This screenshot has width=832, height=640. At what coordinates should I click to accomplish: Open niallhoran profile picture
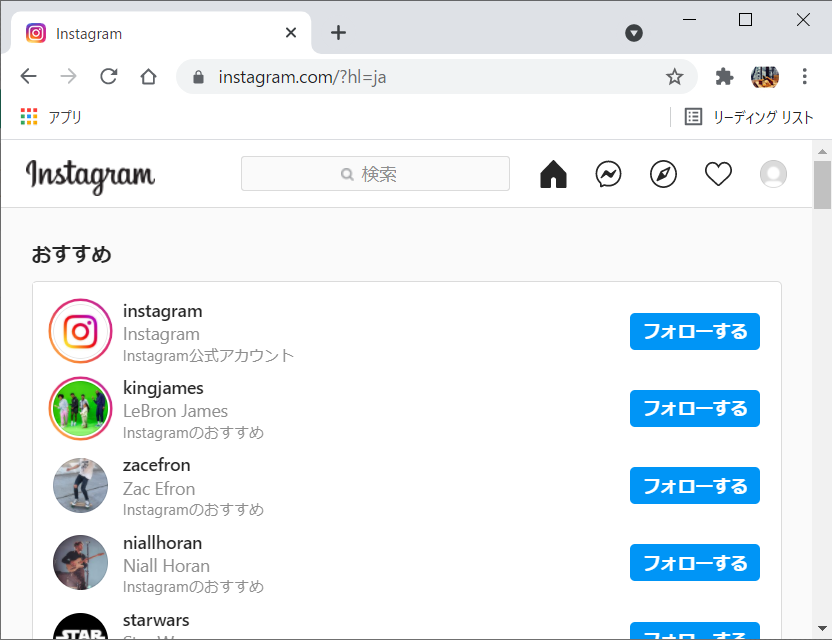tap(81, 563)
